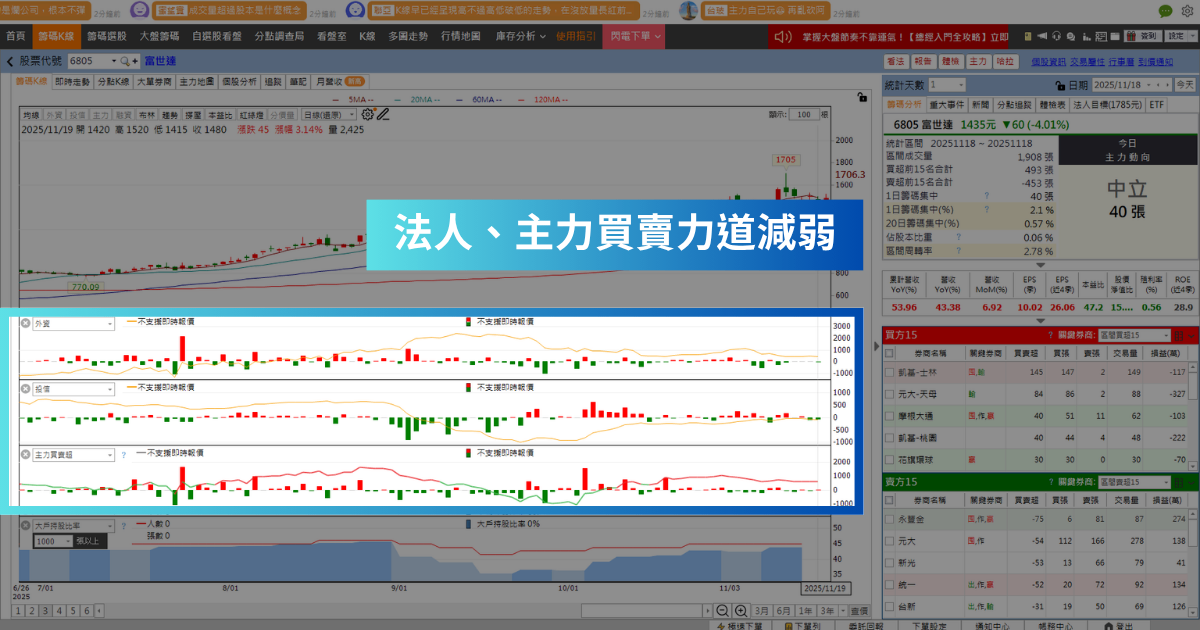
Task: Switch to the 重大事件 tab
Action: click(946, 104)
